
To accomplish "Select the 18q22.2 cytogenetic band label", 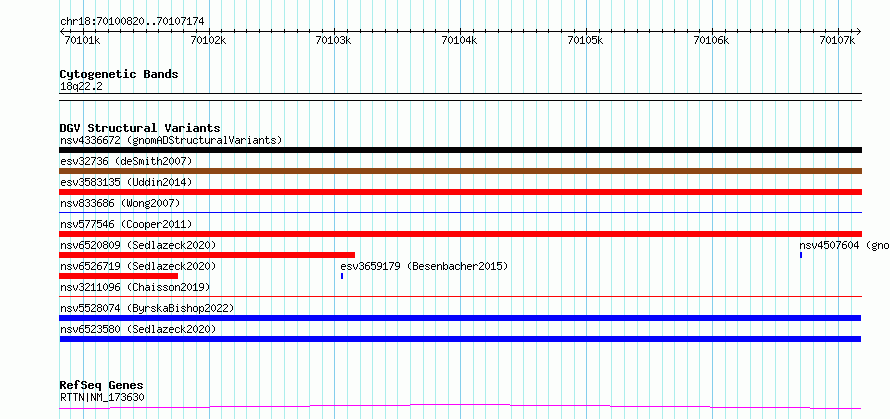I will [81, 86].
